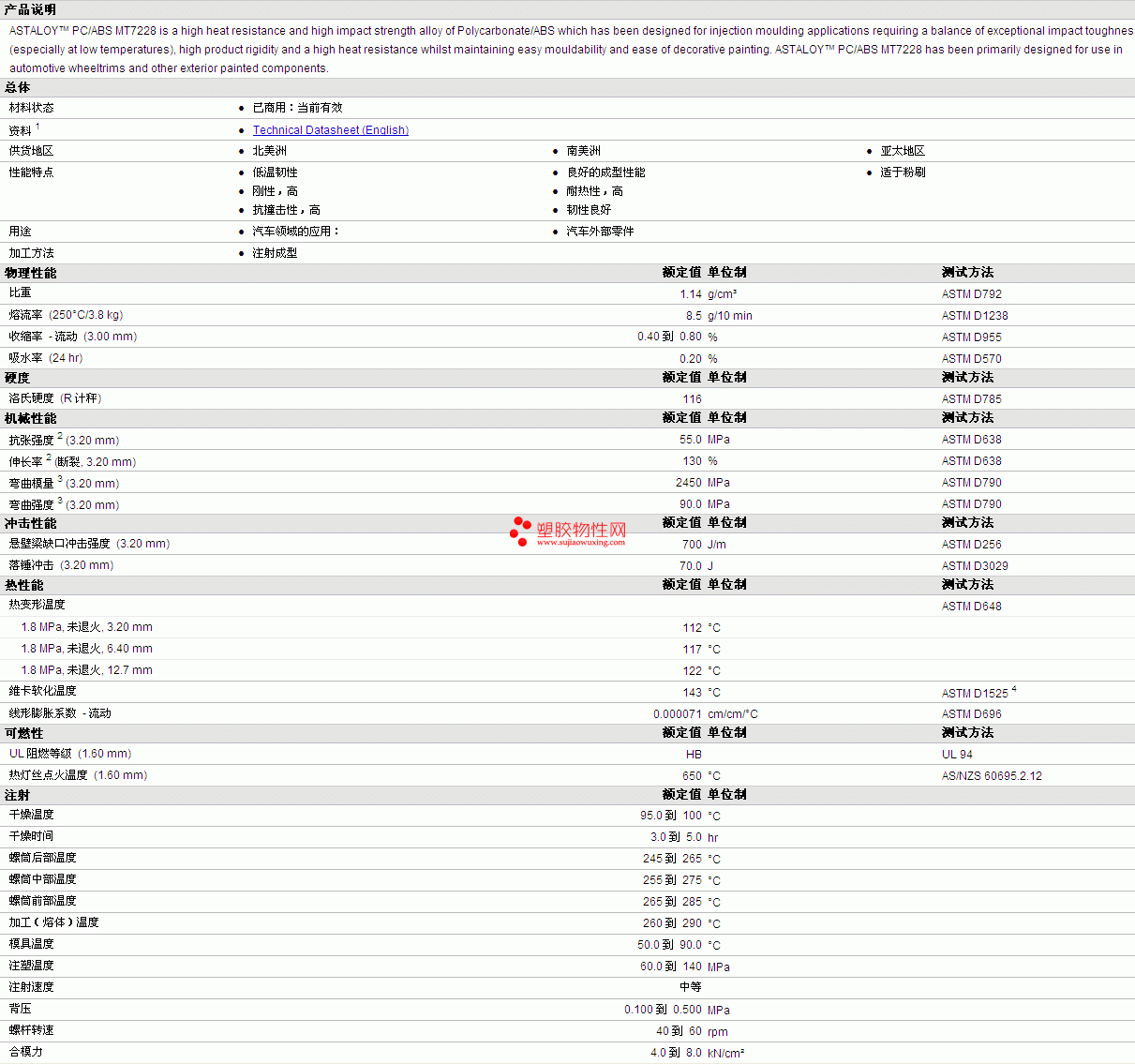Select the 伸长率 row label
The height and width of the screenshot is (1064, 1135).
point(72,461)
